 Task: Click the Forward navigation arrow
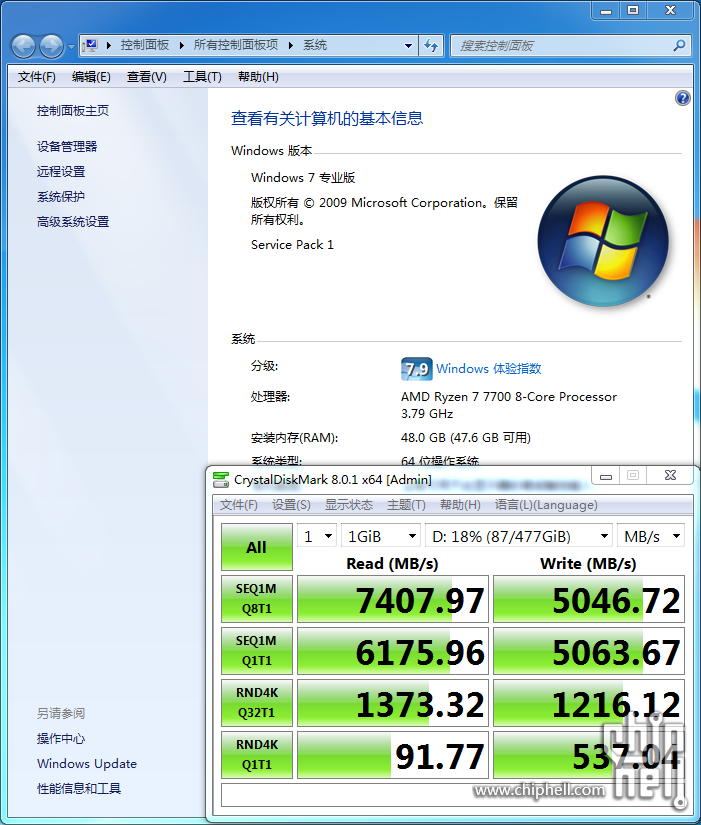point(52,46)
